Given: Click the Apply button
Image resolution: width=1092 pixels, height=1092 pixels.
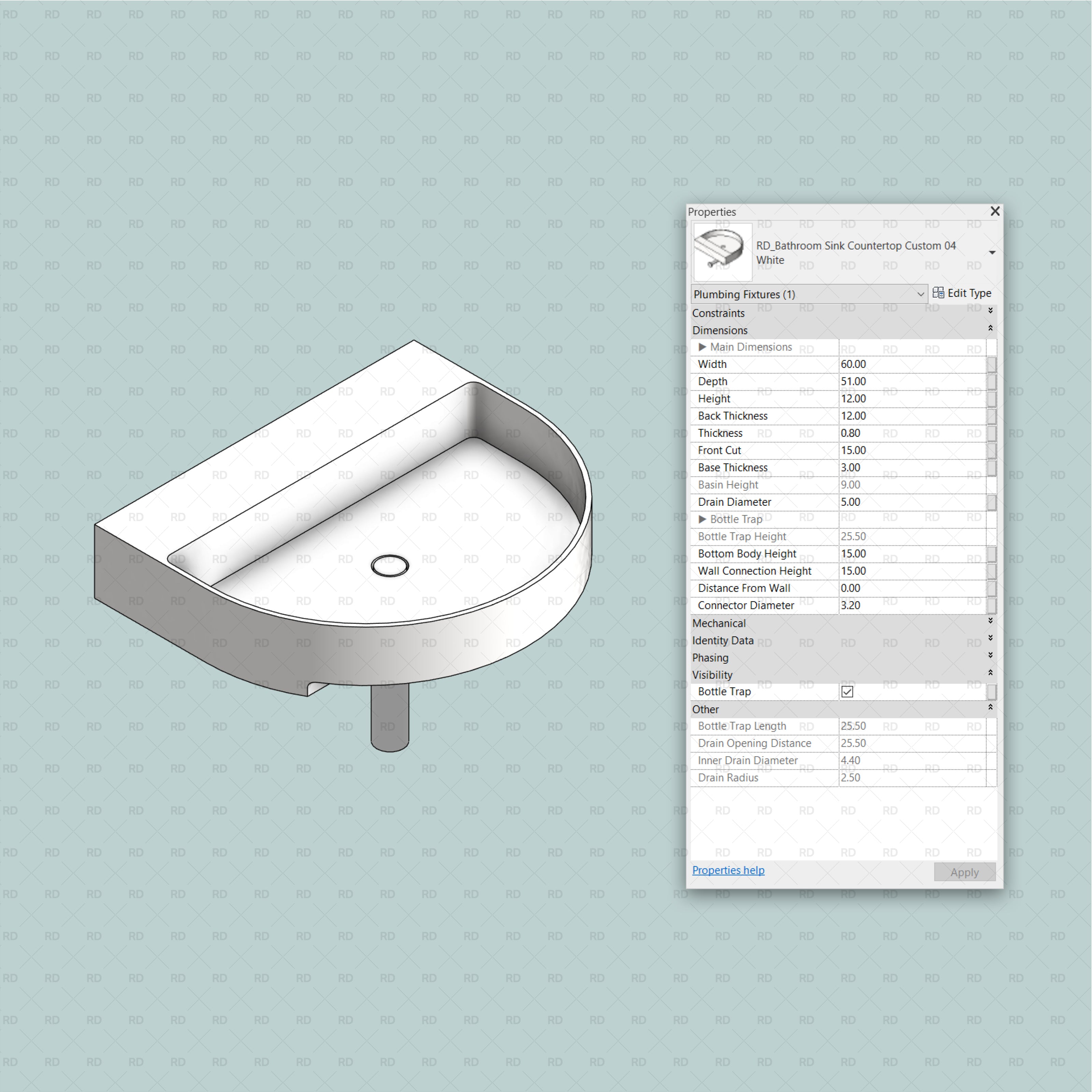Looking at the screenshot, I should (x=965, y=872).
